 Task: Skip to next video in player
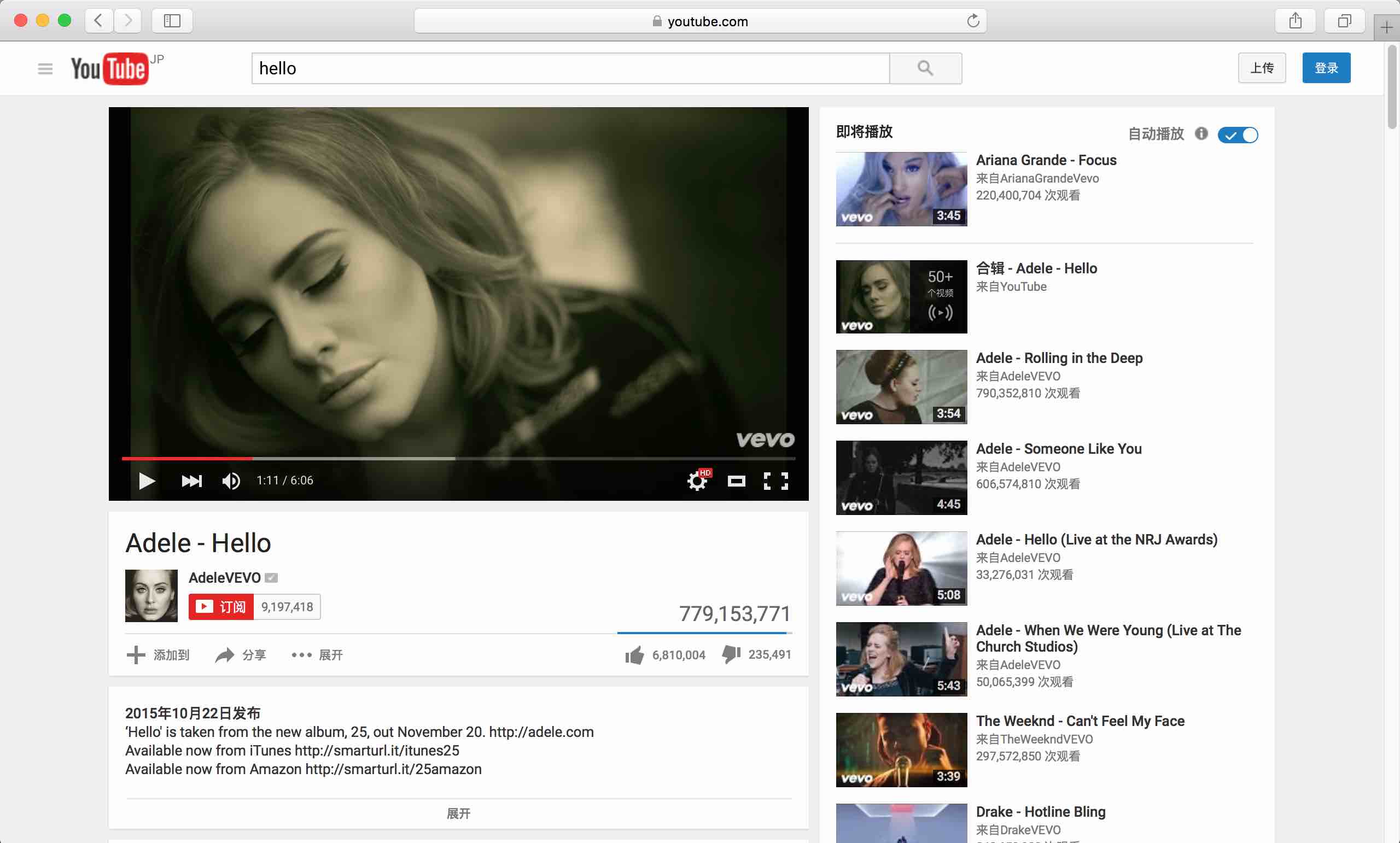[x=191, y=481]
